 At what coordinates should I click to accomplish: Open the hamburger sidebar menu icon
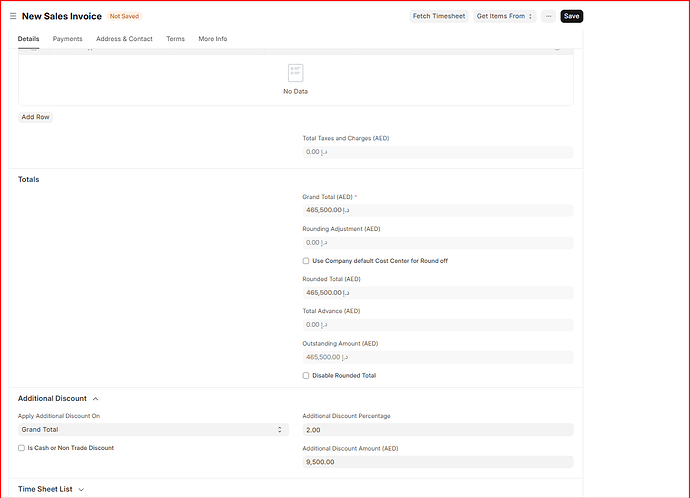pos(13,16)
